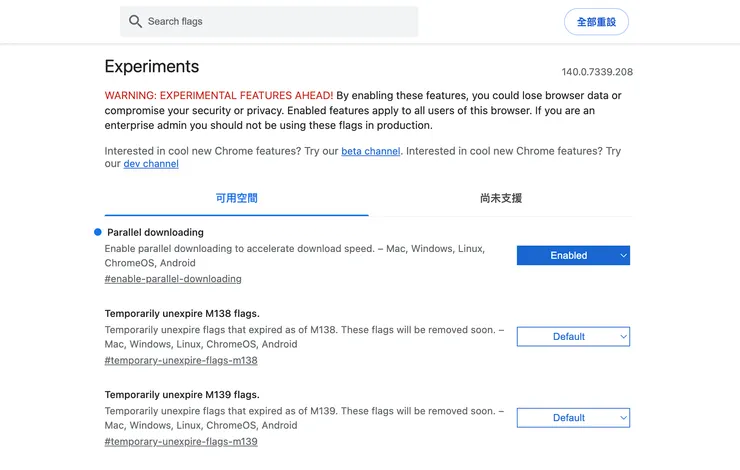740x470 pixels.
Task: Open the M139 flags Default dropdown
Action: click(573, 417)
